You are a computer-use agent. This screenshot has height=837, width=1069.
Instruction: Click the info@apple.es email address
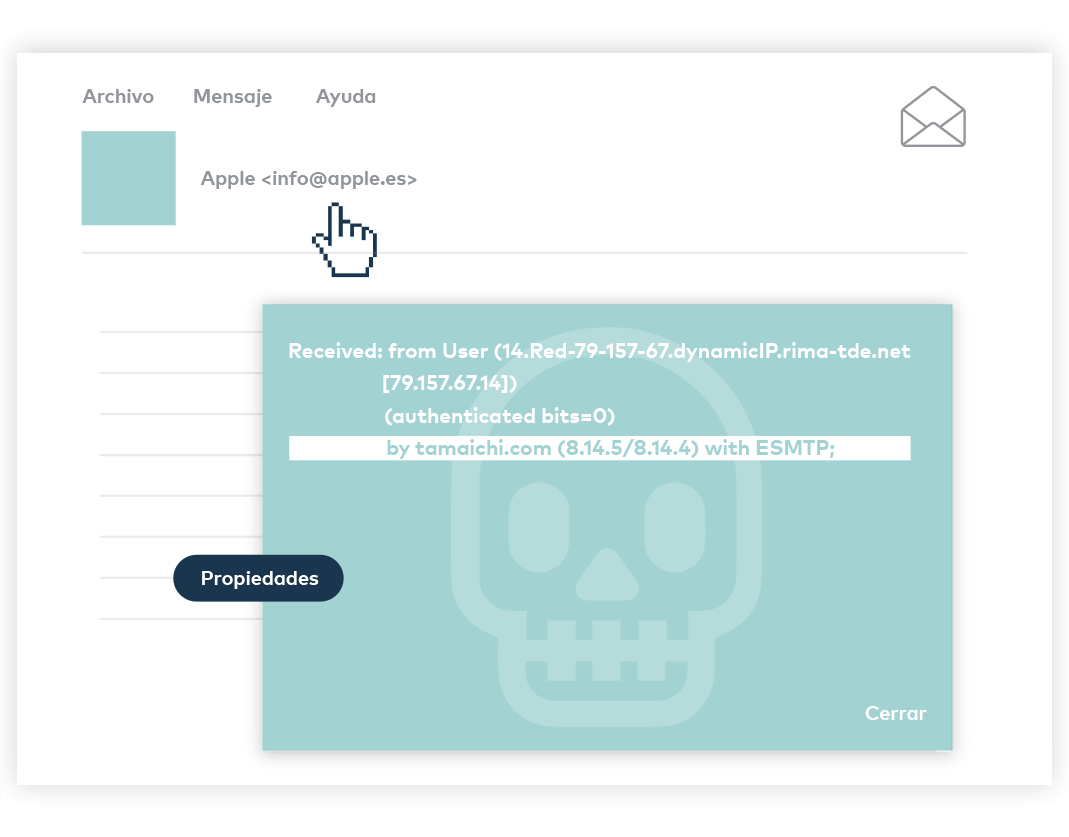339,179
